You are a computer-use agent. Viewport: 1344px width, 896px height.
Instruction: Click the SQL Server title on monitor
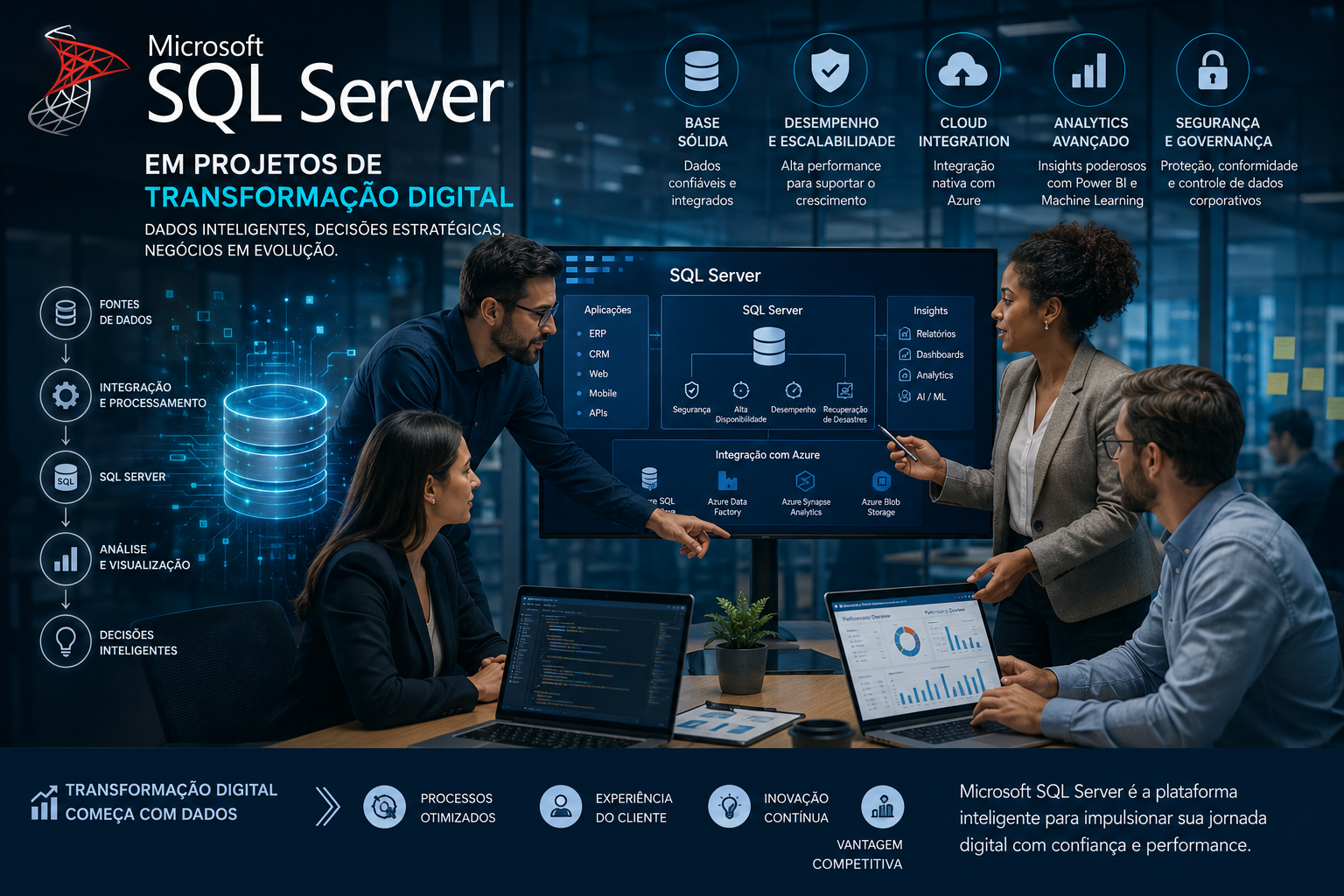pos(715,275)
